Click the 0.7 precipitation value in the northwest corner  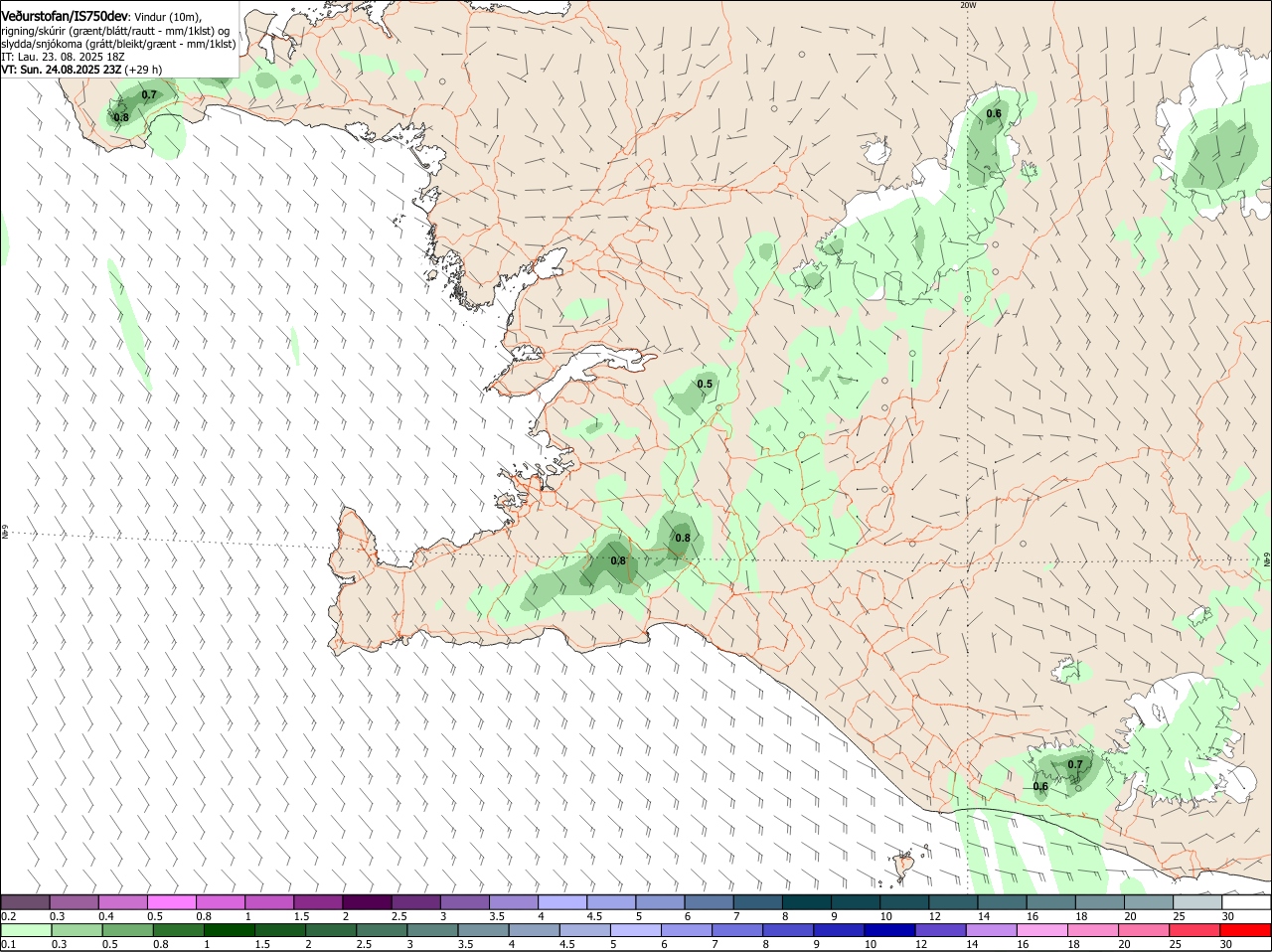pos(149,94)
